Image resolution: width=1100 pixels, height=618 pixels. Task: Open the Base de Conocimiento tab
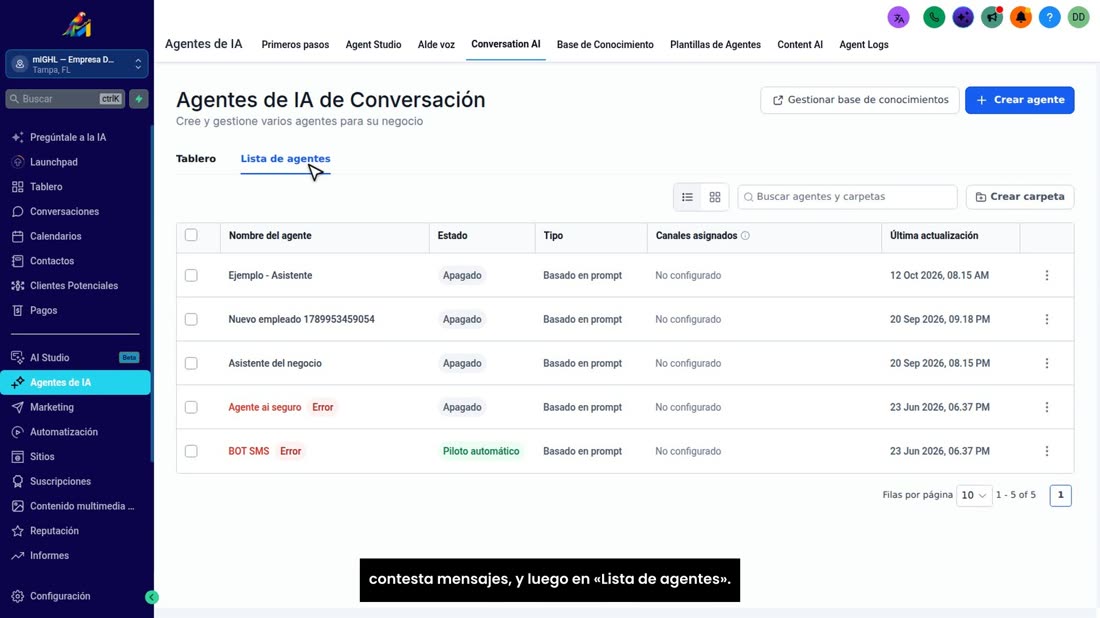tap(605, 44)
